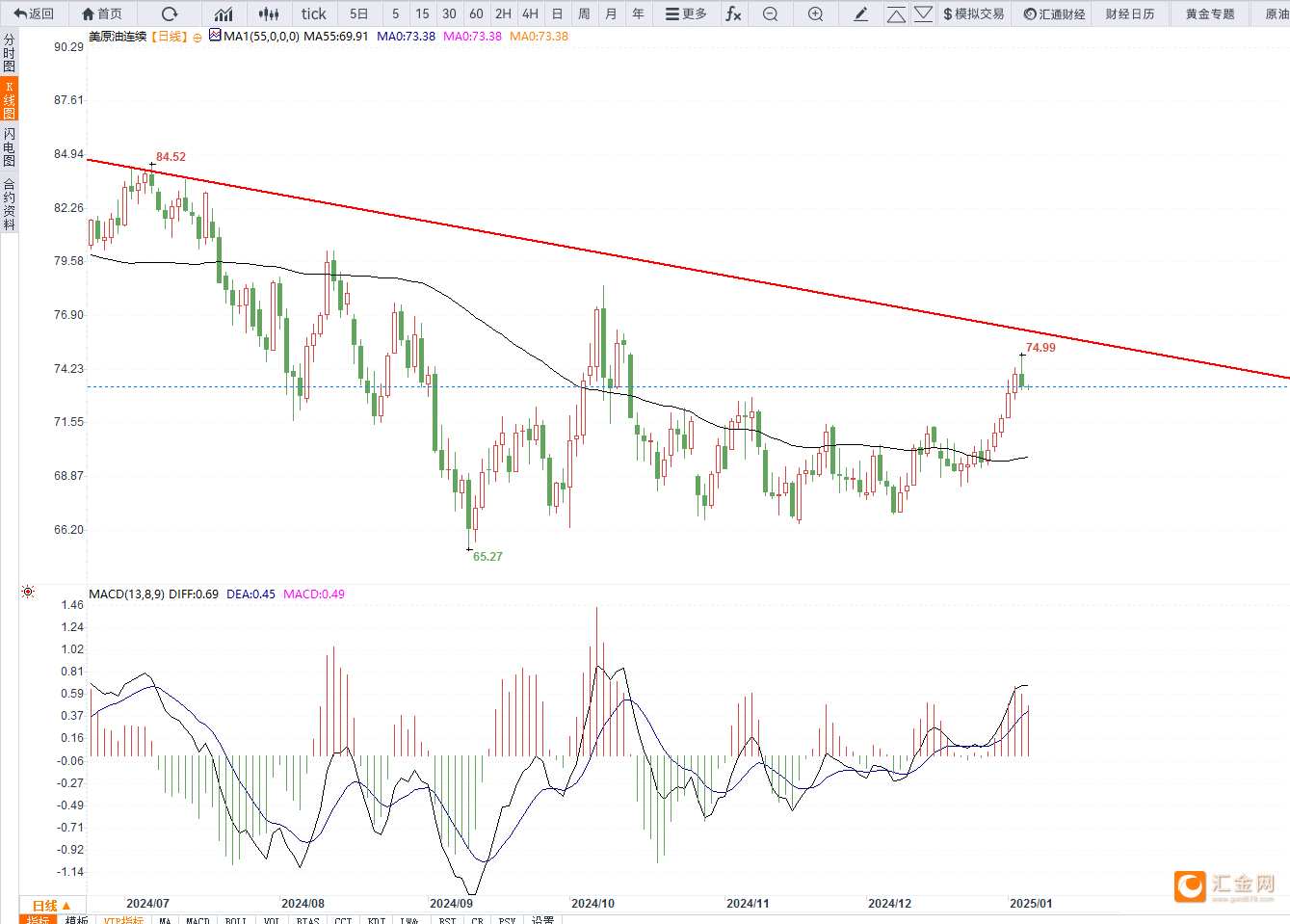Screen dimensions: 1290x924
Task: Open the MA indicator settings icon
Action: [215, 36]
